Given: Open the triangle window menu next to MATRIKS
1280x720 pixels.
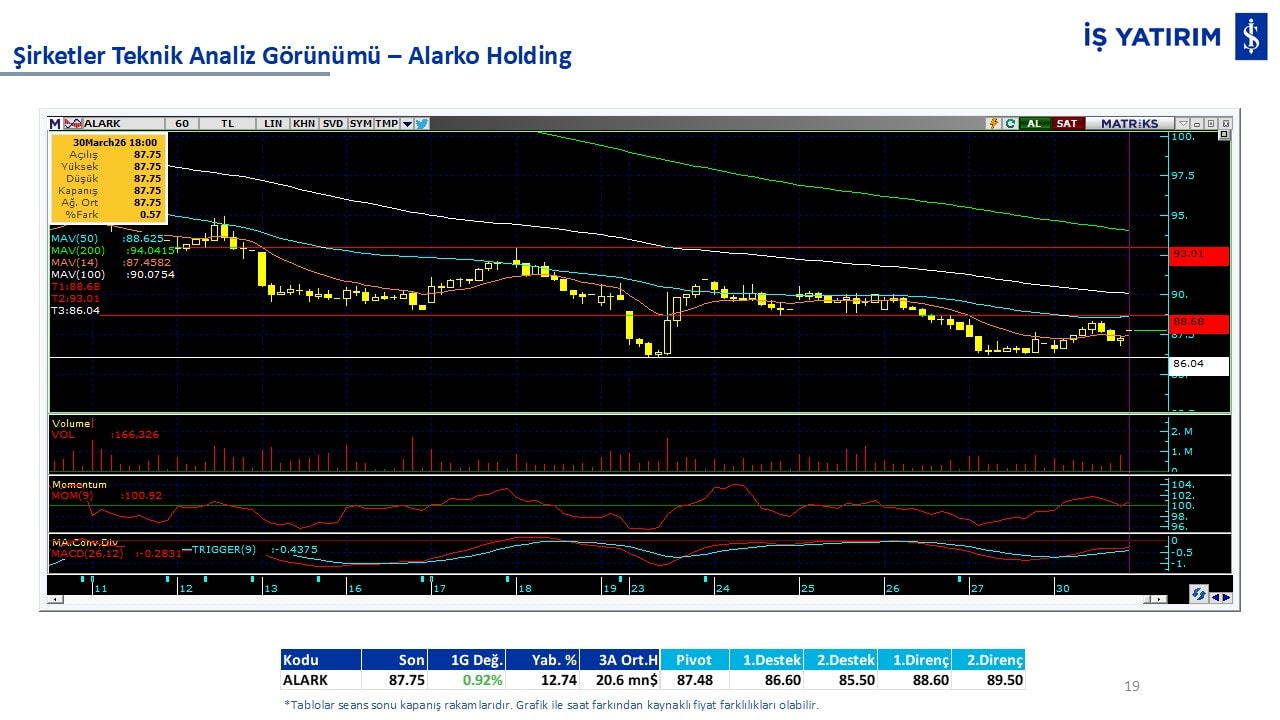Looking at the screenshot, I should (x=1183, y=124).
